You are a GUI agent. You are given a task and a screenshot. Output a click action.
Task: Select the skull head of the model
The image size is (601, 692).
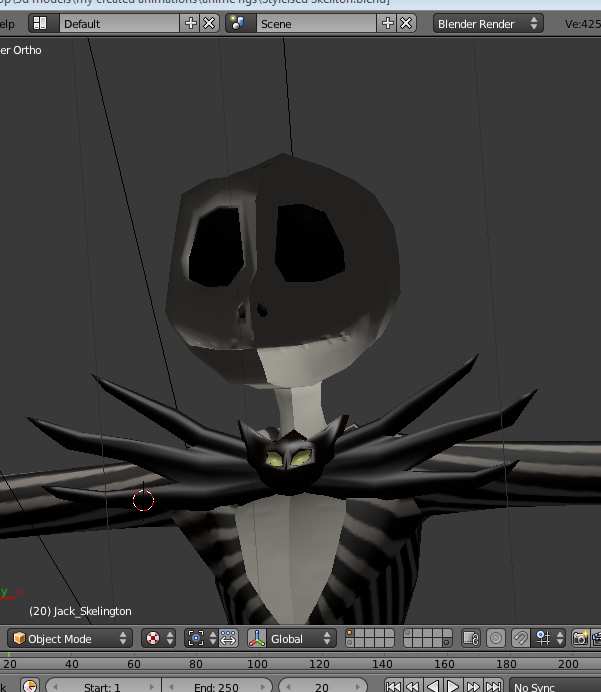coord(283,271)
